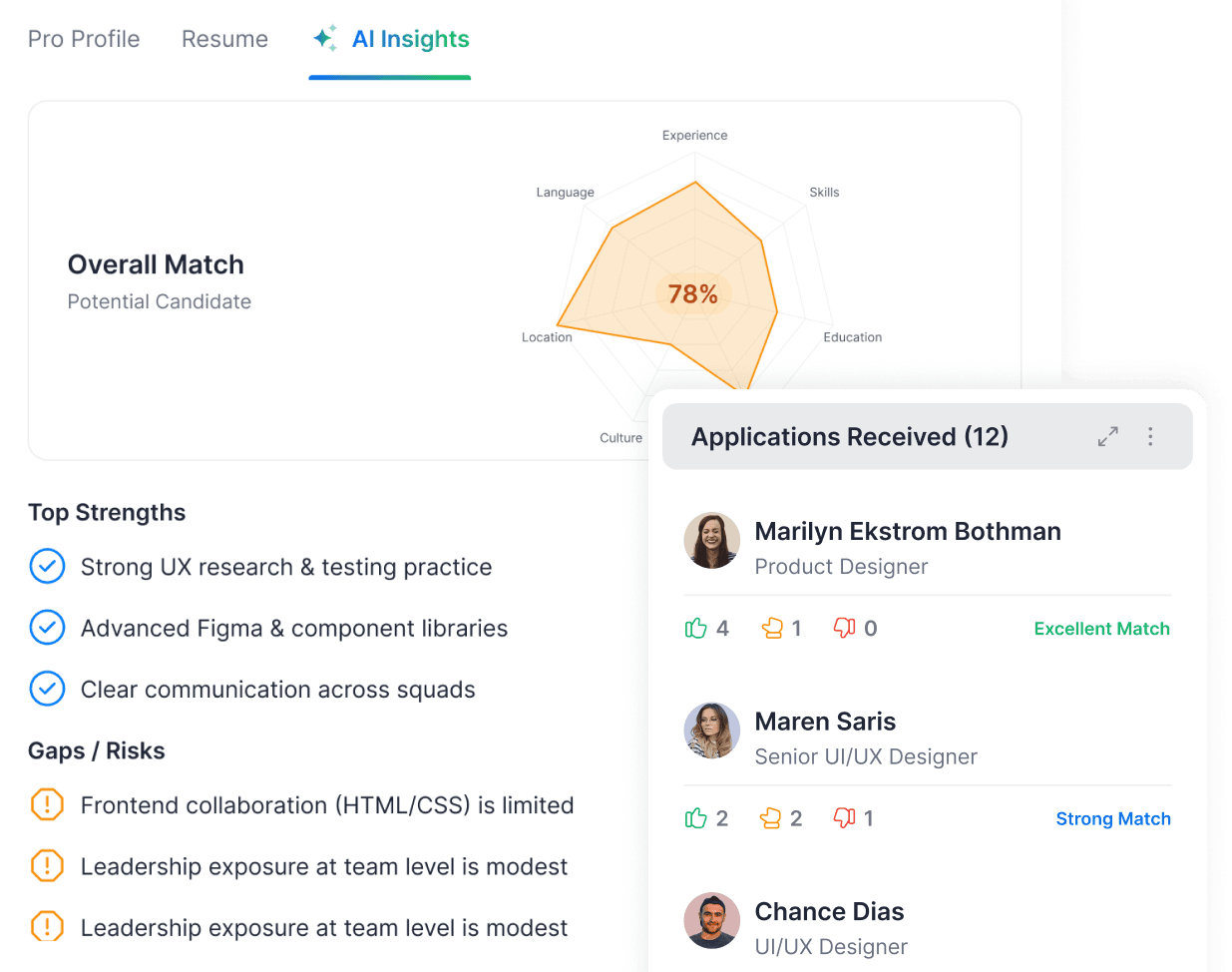Click check icon beside Clear communication
This screenshot has width=1232, height=972.
click(x=47, y=689)
